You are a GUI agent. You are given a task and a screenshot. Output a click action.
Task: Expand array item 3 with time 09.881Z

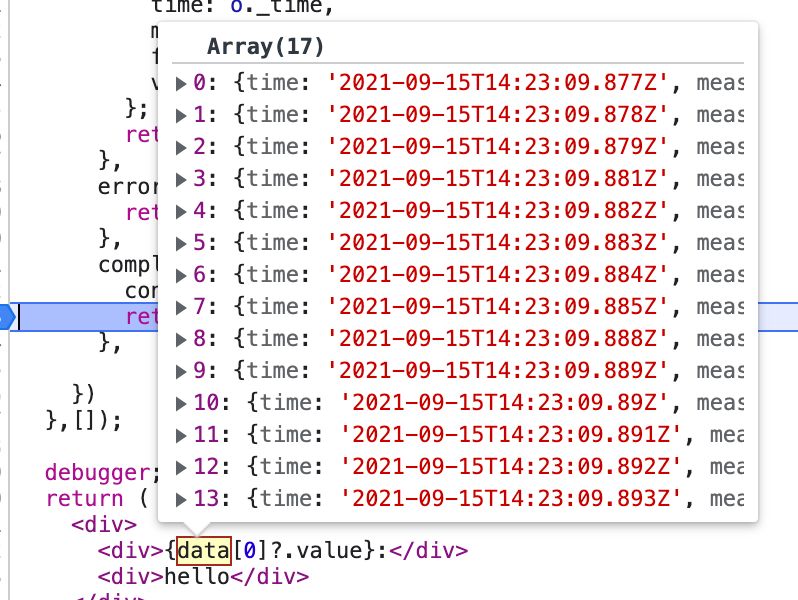tap(181, 179)
